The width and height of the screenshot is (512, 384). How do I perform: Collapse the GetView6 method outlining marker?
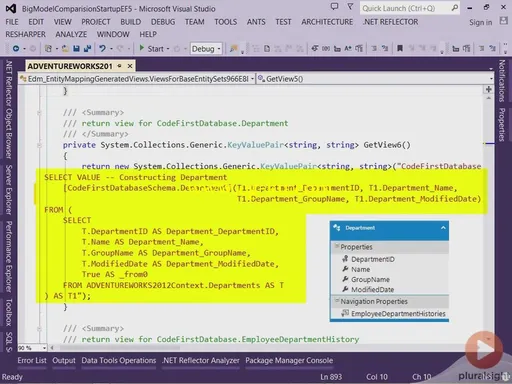click(39, 145)
